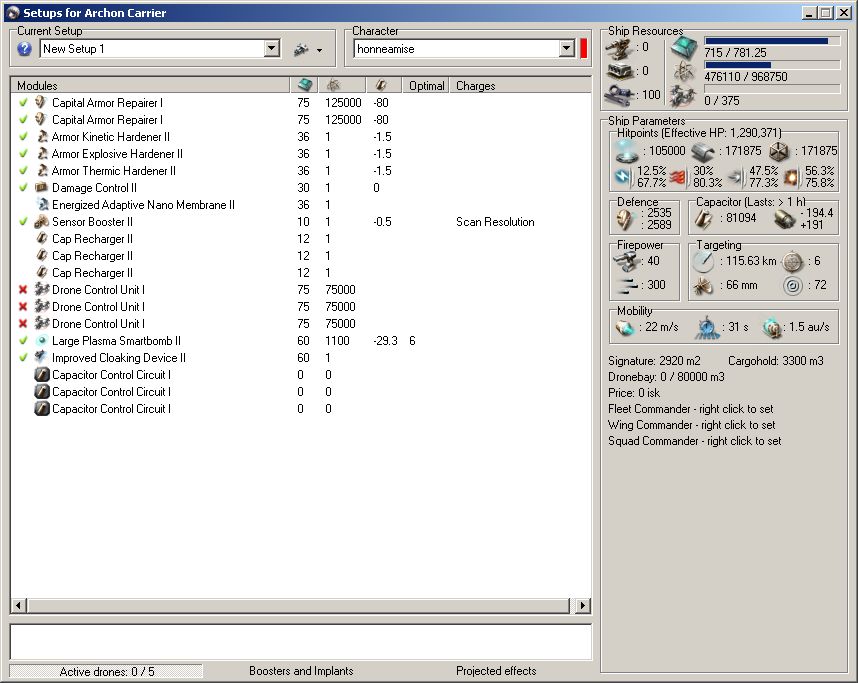The image size is (858, 683).
Task: Toggle the green check on Damage Control II
Action: [x=23, y=188]
